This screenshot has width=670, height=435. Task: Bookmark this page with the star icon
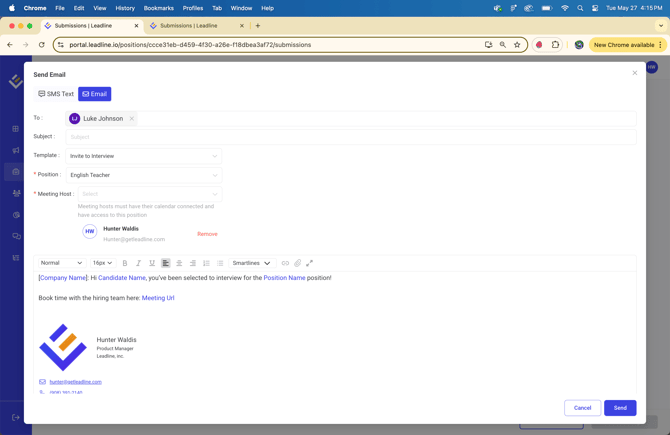click(517, 44)
